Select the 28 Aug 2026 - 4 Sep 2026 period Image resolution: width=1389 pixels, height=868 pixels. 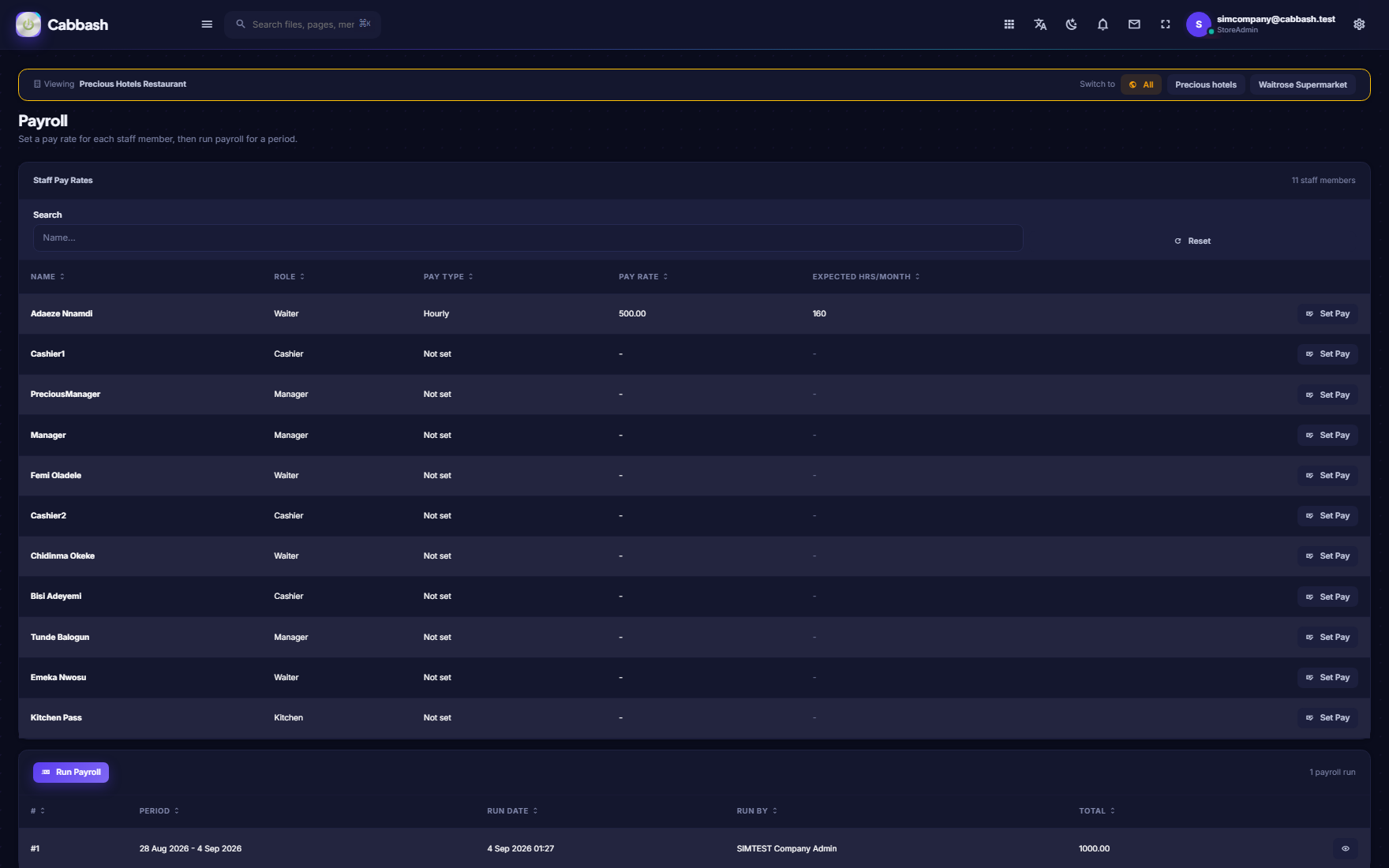[190, 849]
